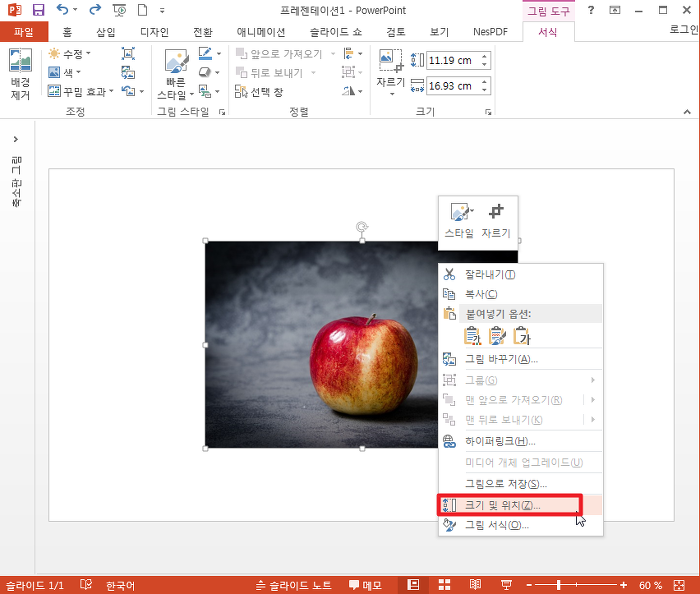Open Picture Border dropdown

tap(209, 54)
